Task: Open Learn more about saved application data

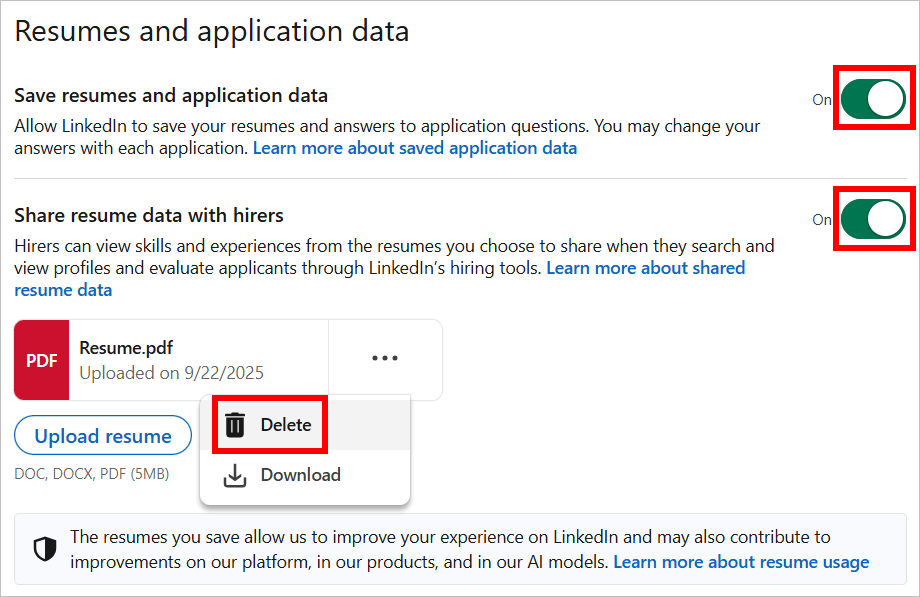Action: [x=414, y=147]
